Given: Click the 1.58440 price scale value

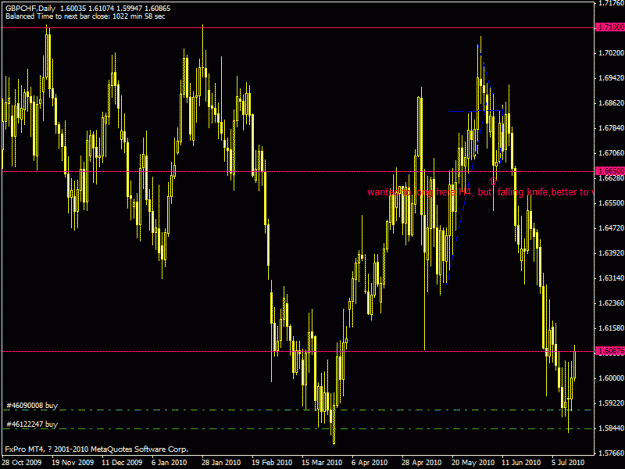Looking at the screenshot, I should click(x=611, y=428).
